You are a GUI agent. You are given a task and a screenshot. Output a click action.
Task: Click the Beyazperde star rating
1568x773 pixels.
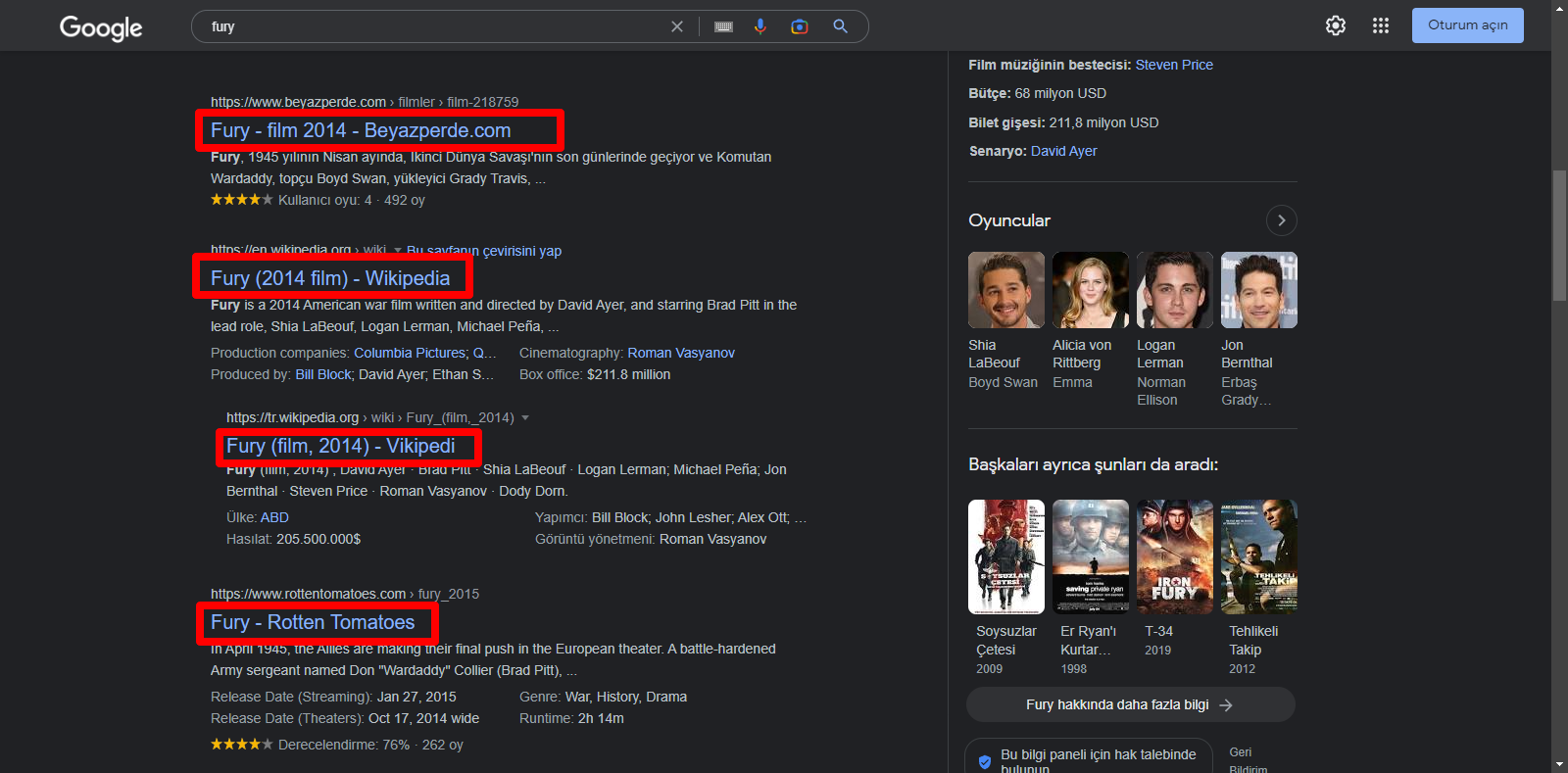click(x=241, y=200)
